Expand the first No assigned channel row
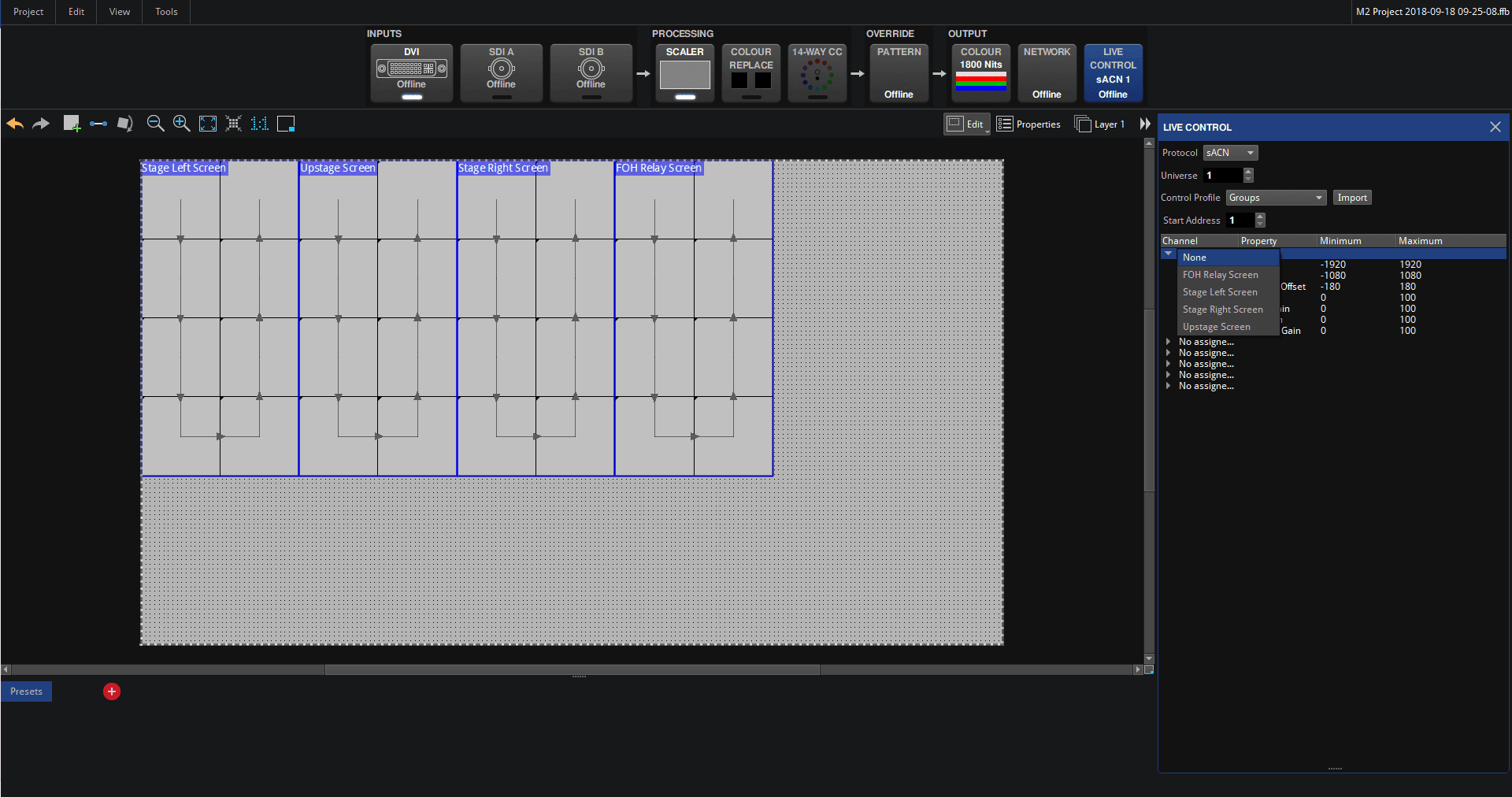Image resolution: width=1512 pixels, height=797 pixels. click(1169, 342)
